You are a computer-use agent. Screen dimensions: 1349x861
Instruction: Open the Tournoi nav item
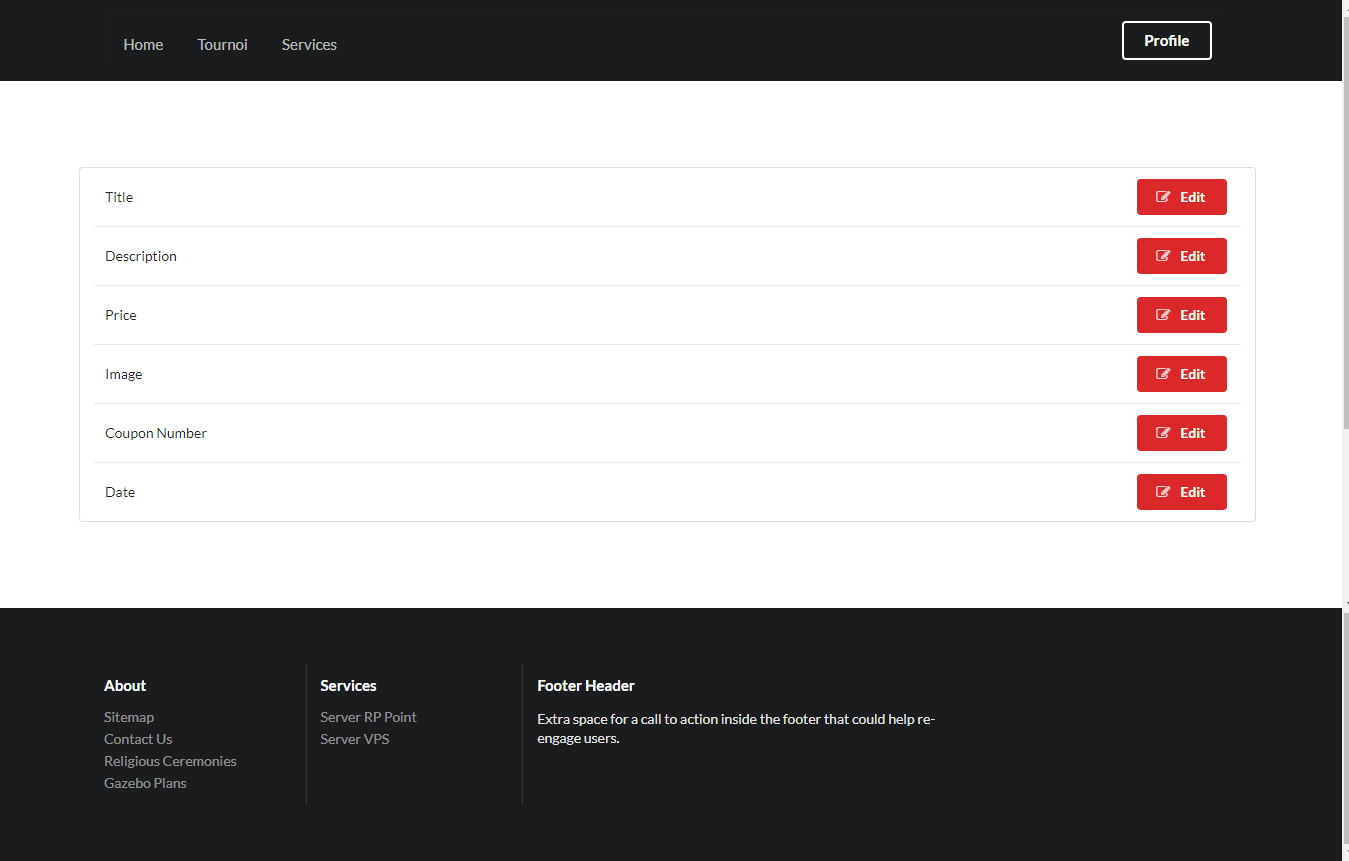point(222,45)
